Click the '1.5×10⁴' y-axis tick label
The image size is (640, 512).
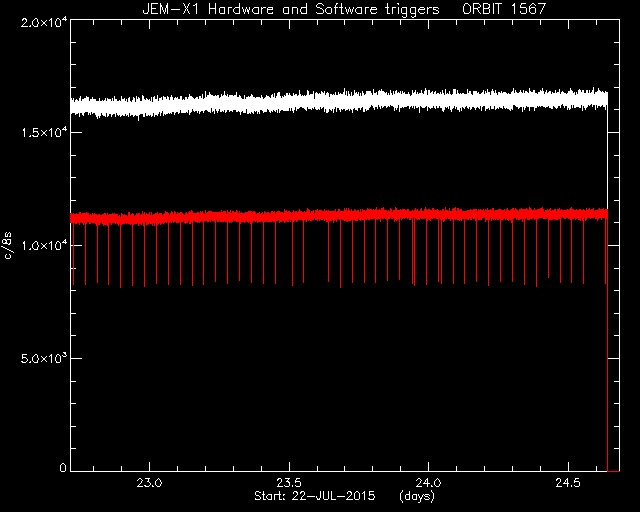(44, 132)
